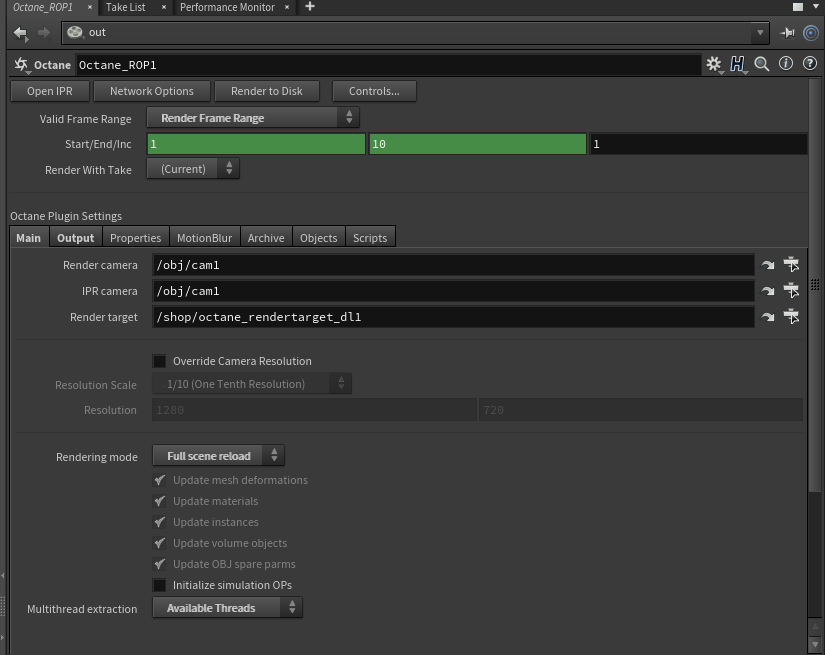
Task: Open the operator chooser for Render camera
Action: point(791,265)
